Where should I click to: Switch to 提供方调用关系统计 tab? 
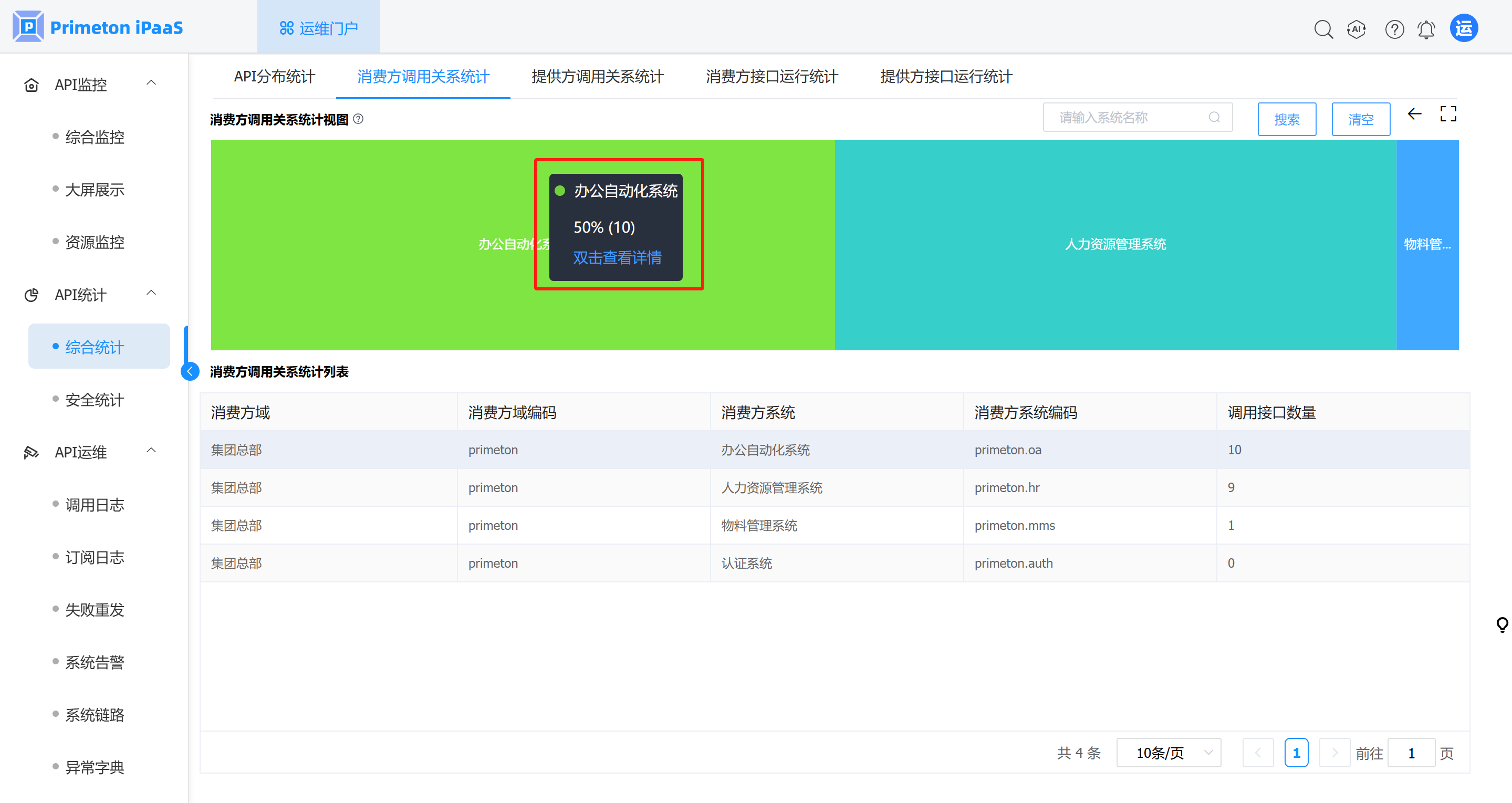(x=597, y=76)
